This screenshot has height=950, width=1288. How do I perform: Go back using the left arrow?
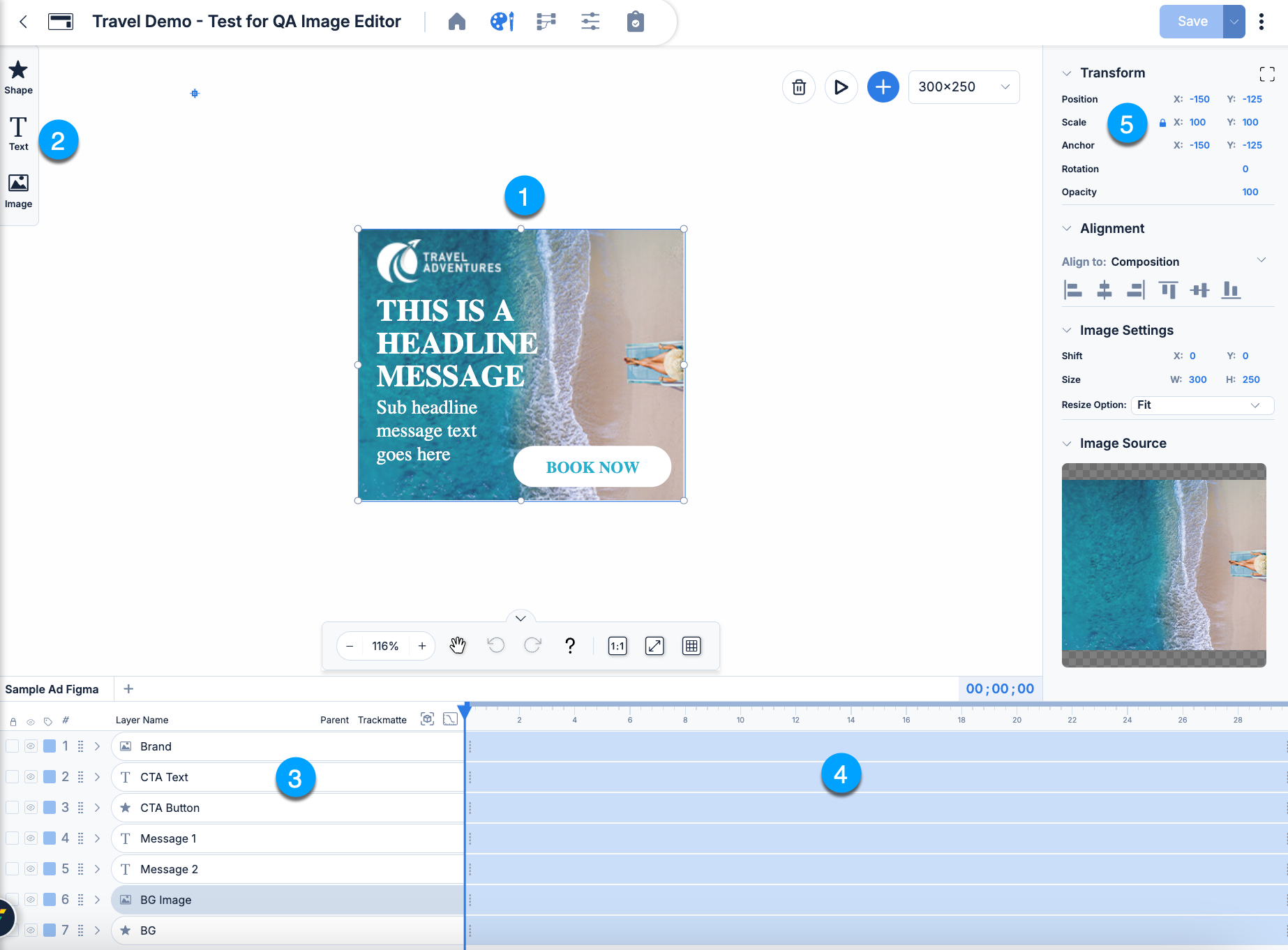click(x=24, y=22)
